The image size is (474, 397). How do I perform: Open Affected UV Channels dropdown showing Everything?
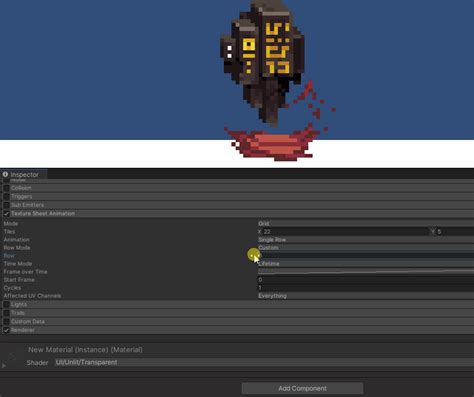[366, 296]
